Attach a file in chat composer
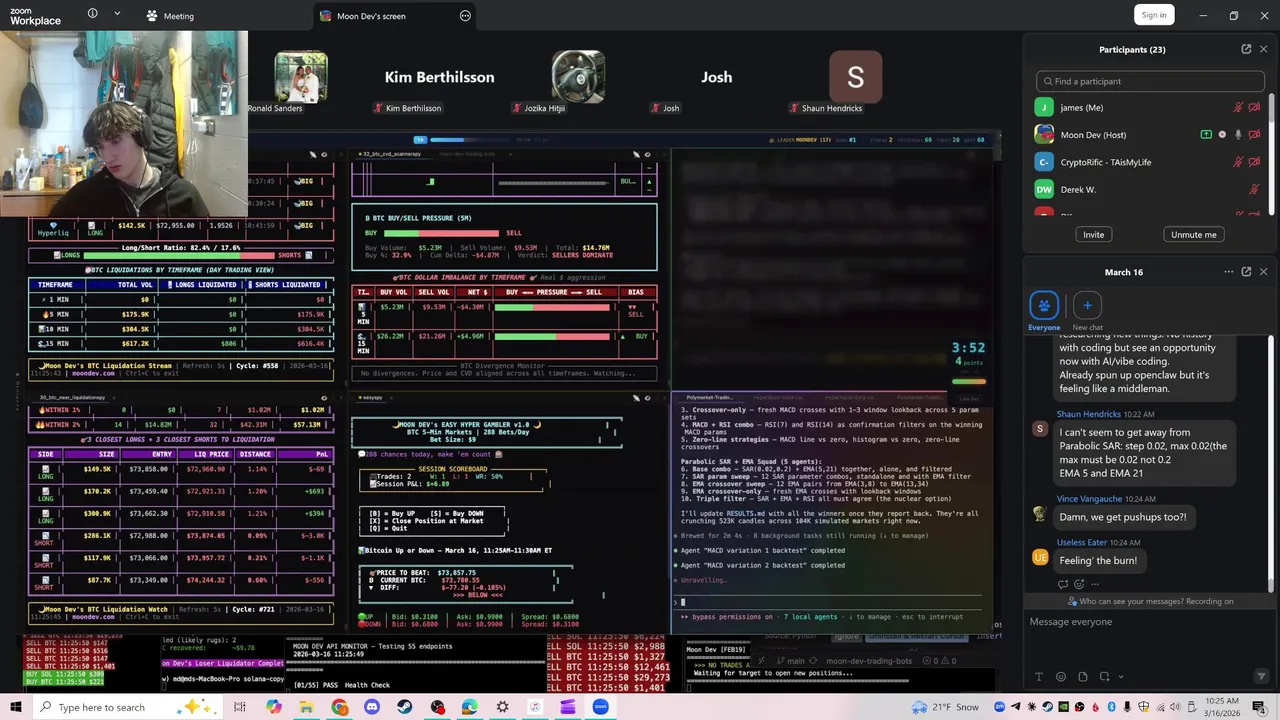The width and height of the screenshot is (1280, 720). [1083, 677]
